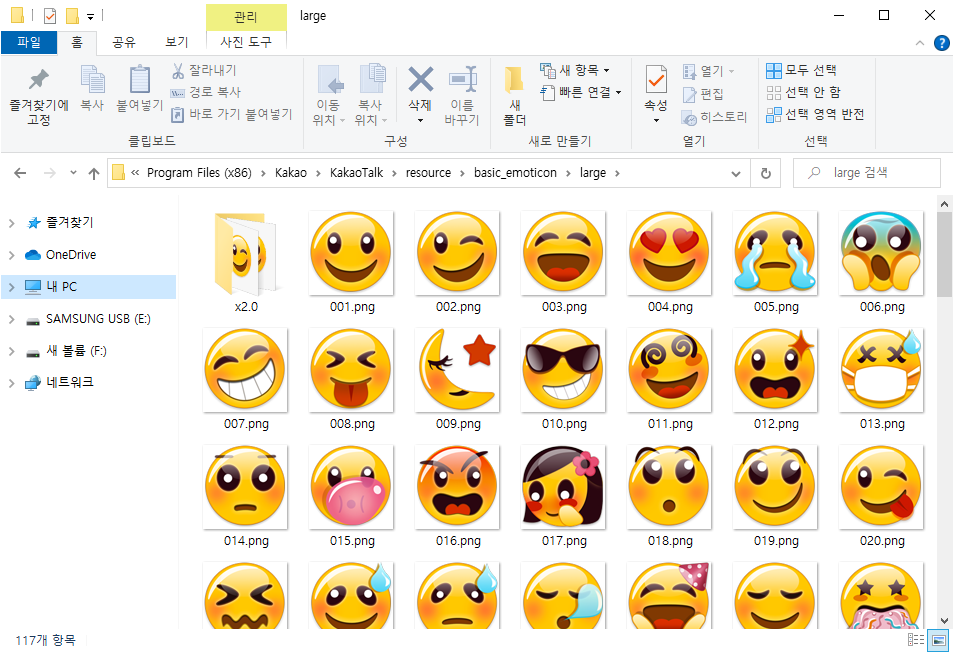The width and height of the screenshot is (954, 653).
Task: Choose 경로 복사 (Copy path)
Action: (206, 92)
